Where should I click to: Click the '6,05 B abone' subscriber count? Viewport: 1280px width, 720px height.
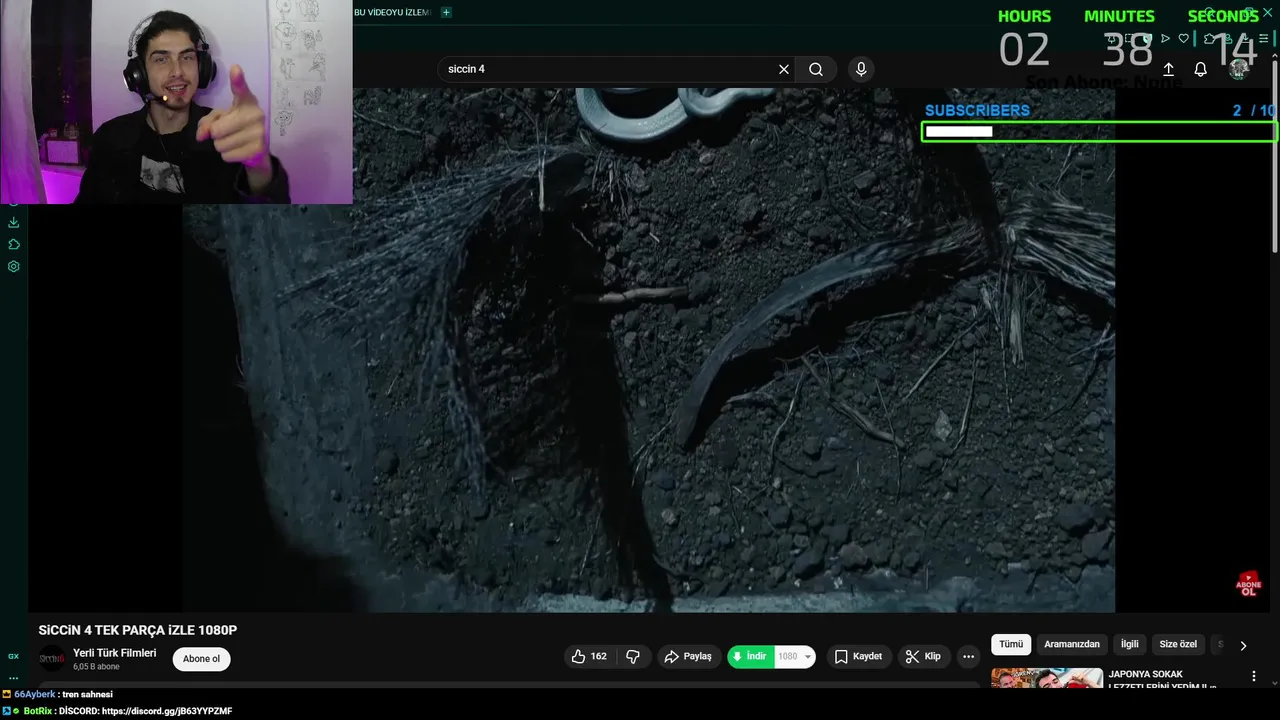click(96, 667)
